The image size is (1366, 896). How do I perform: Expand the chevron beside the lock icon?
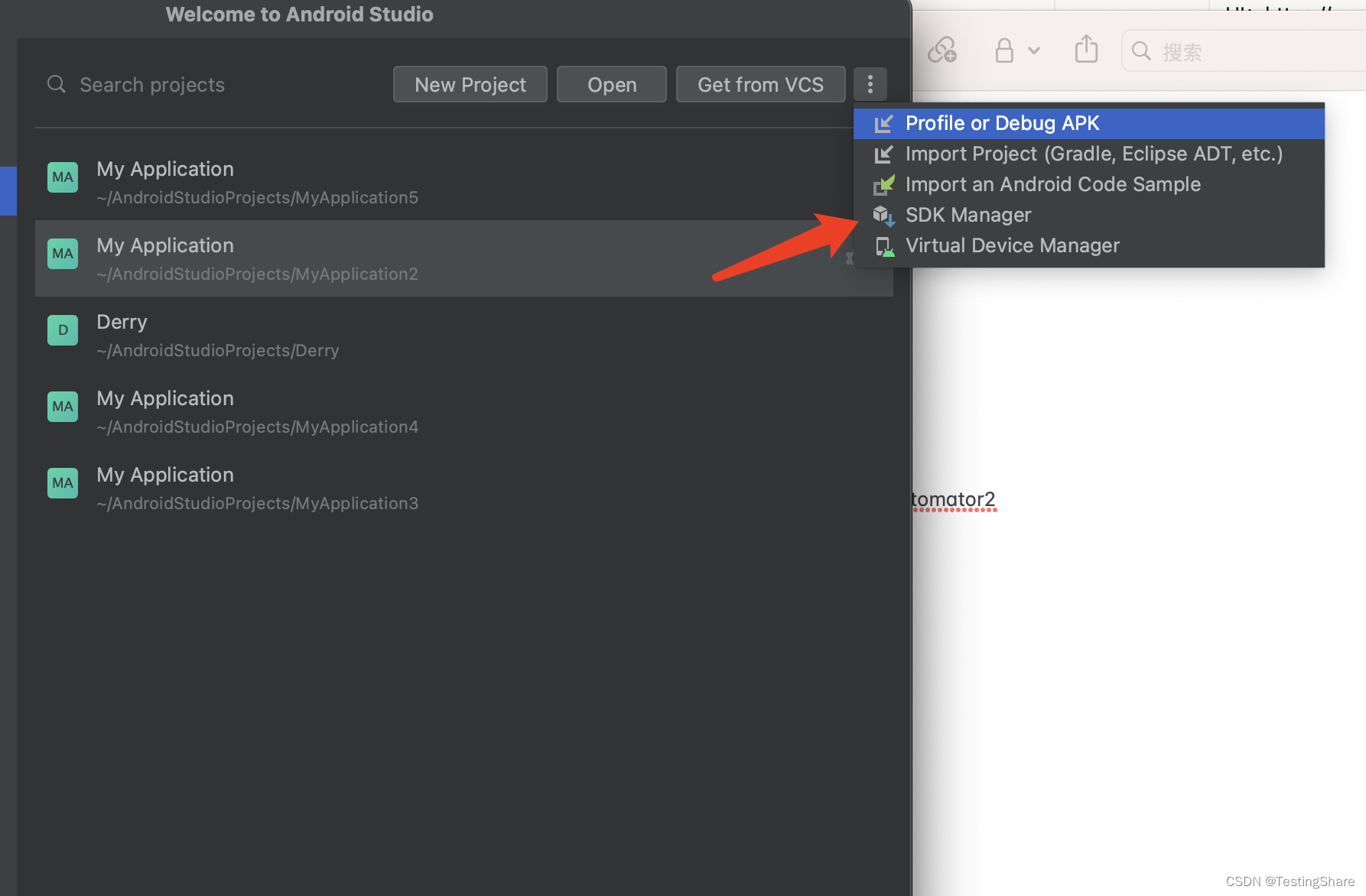[1034, 51]
